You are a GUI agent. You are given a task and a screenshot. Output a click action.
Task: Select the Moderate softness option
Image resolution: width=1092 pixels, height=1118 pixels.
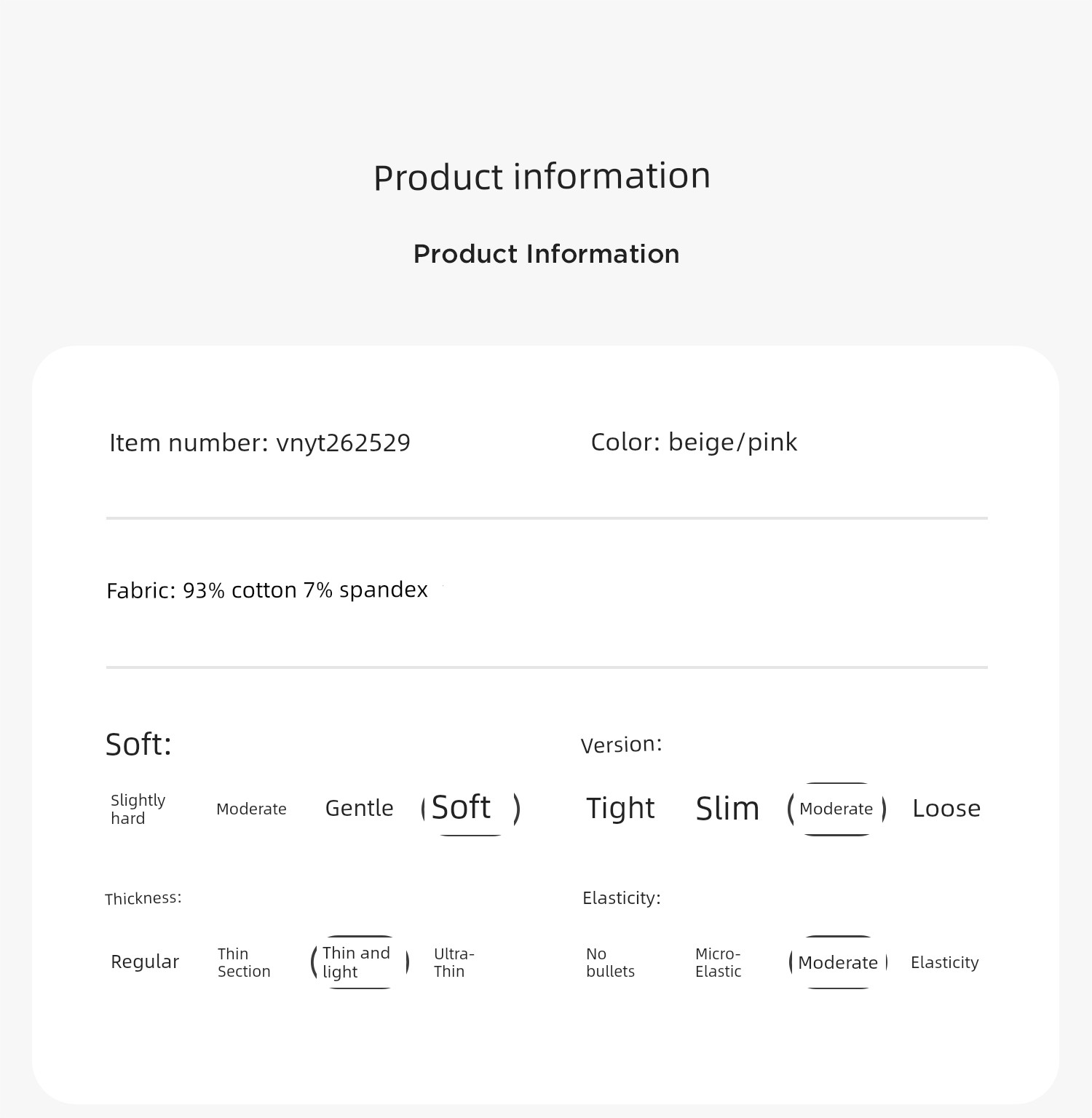(x=251, y=809)
